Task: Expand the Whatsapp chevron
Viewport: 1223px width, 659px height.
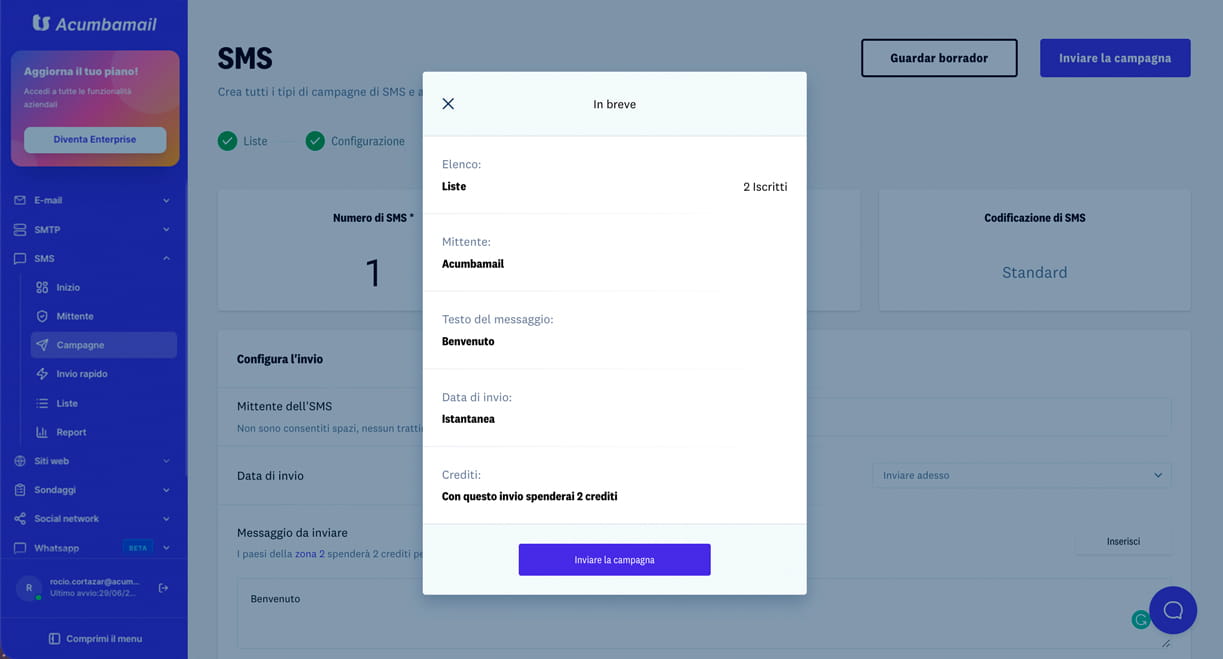Action: 166,548
